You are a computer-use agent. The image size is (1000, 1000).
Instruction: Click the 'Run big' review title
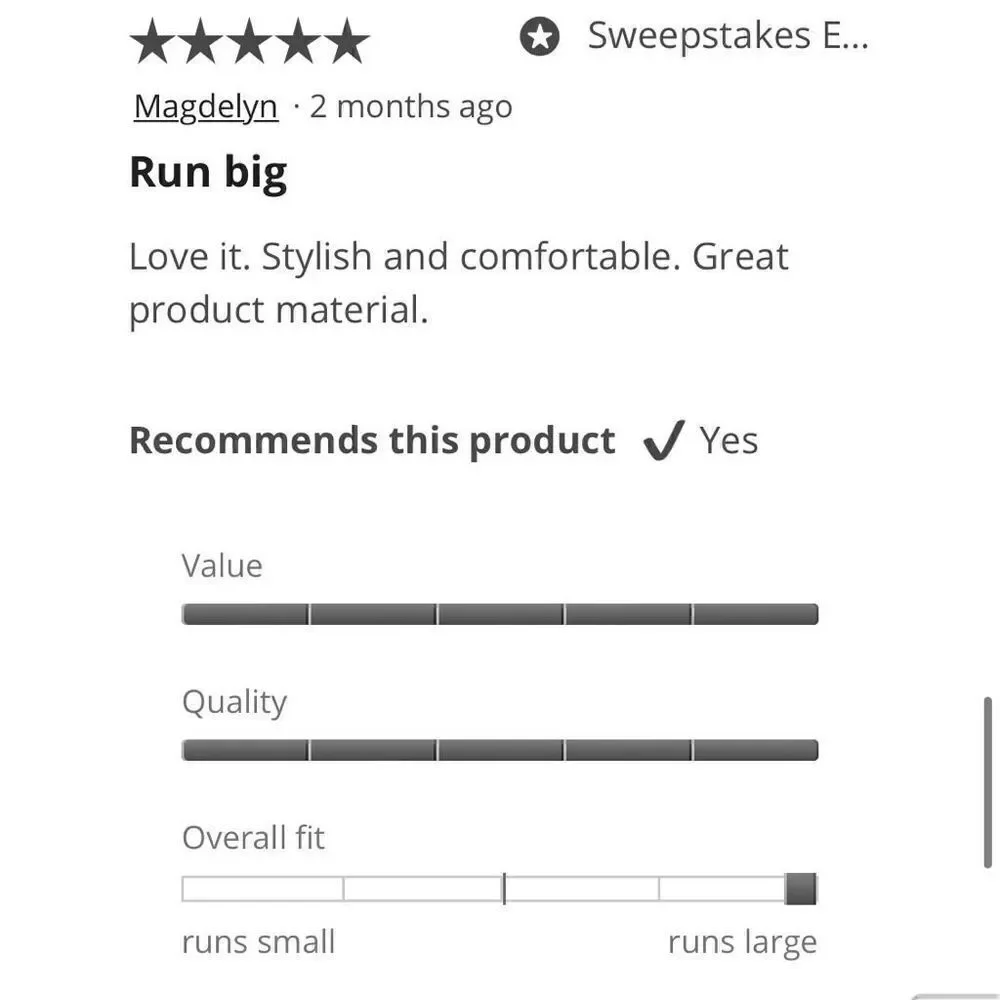209,173
